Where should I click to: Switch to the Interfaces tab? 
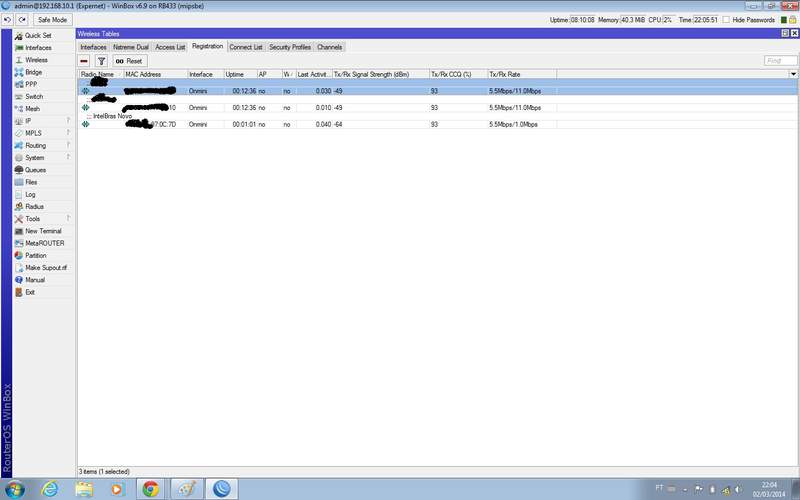[x=93, y=47]
